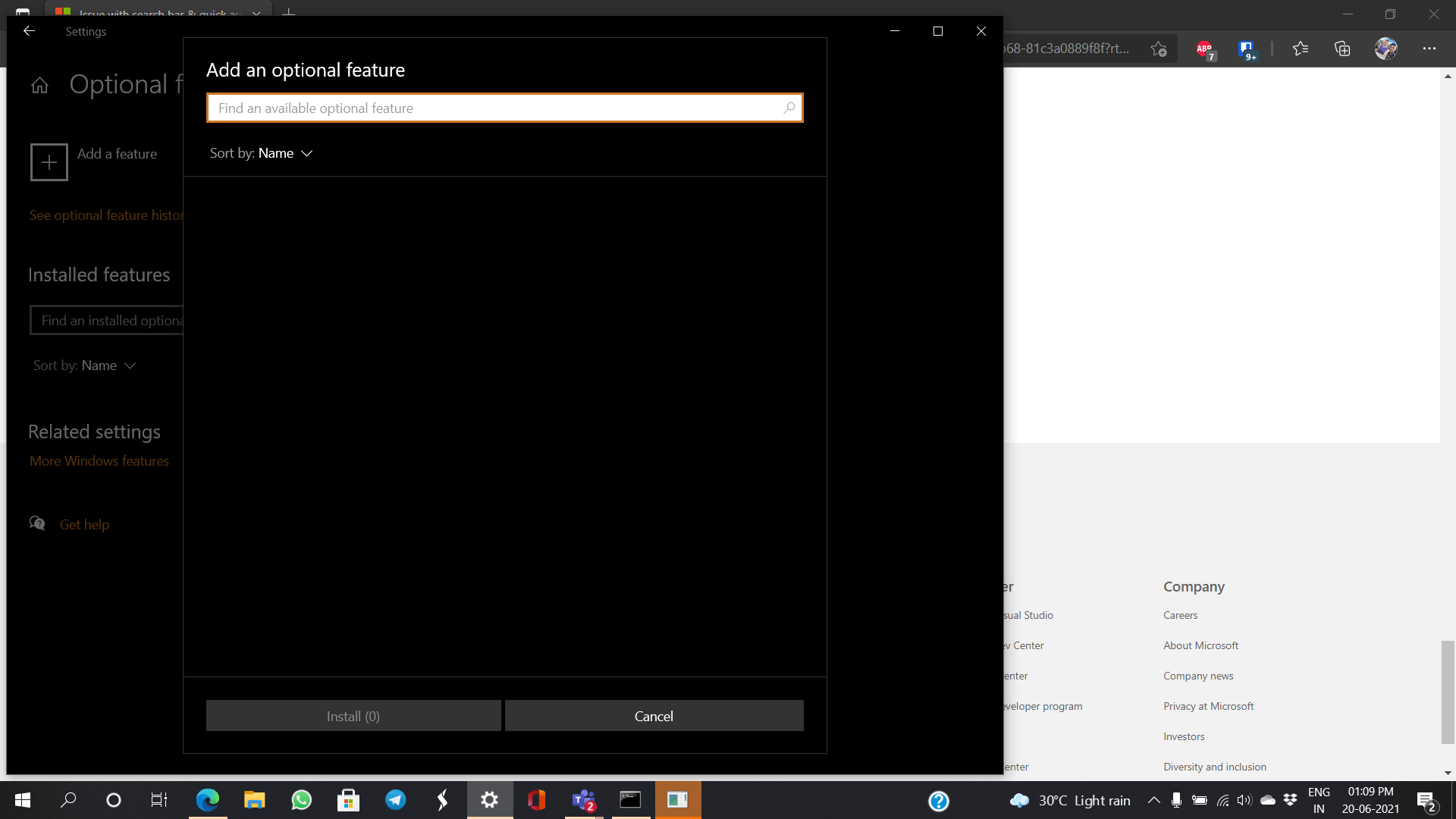Click the browser page vertical scrollbar thumb
1456x819 pixels.
[1448, 692]
